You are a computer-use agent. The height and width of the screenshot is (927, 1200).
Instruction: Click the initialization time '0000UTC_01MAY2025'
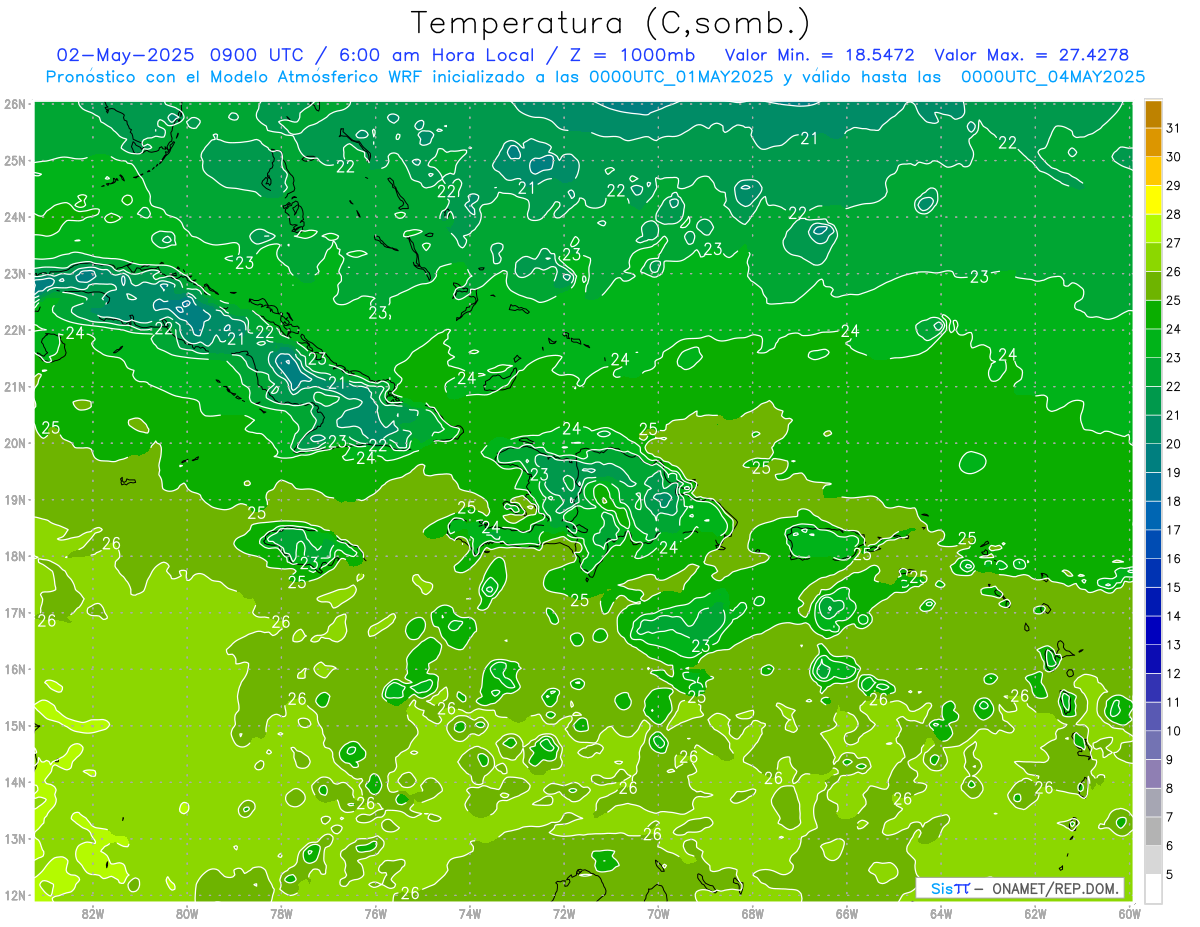coord(681,76)
